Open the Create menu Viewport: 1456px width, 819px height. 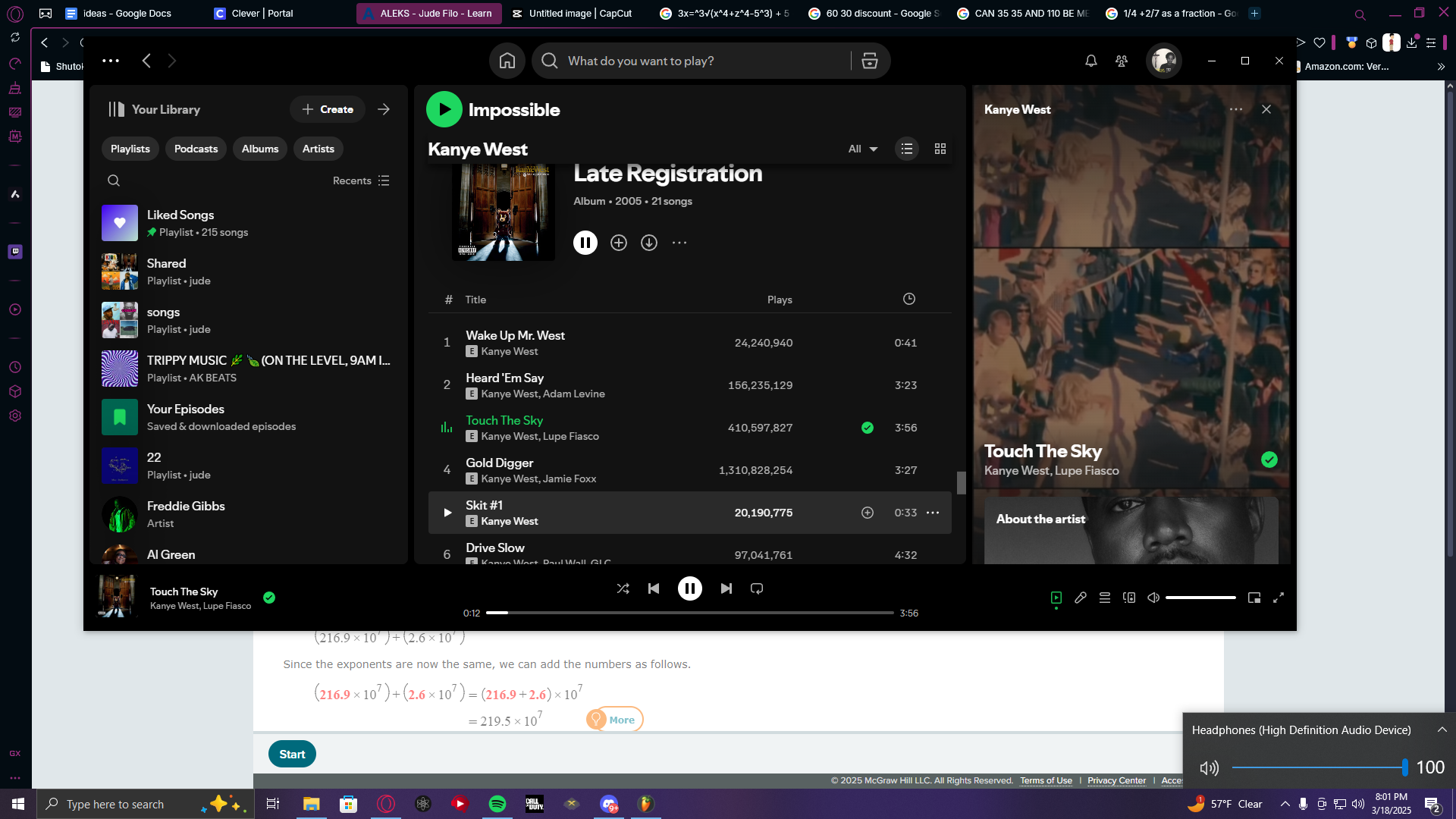pyautogui.click(x=328, y=109)
